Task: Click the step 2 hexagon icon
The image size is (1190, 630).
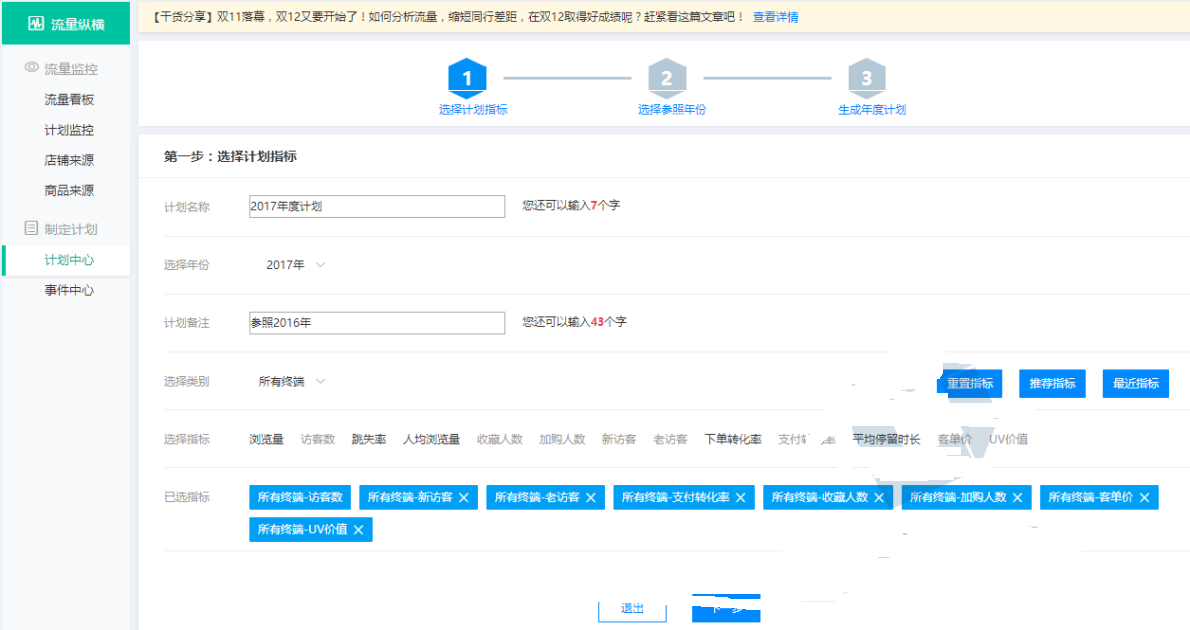Action: pos(667,78)
